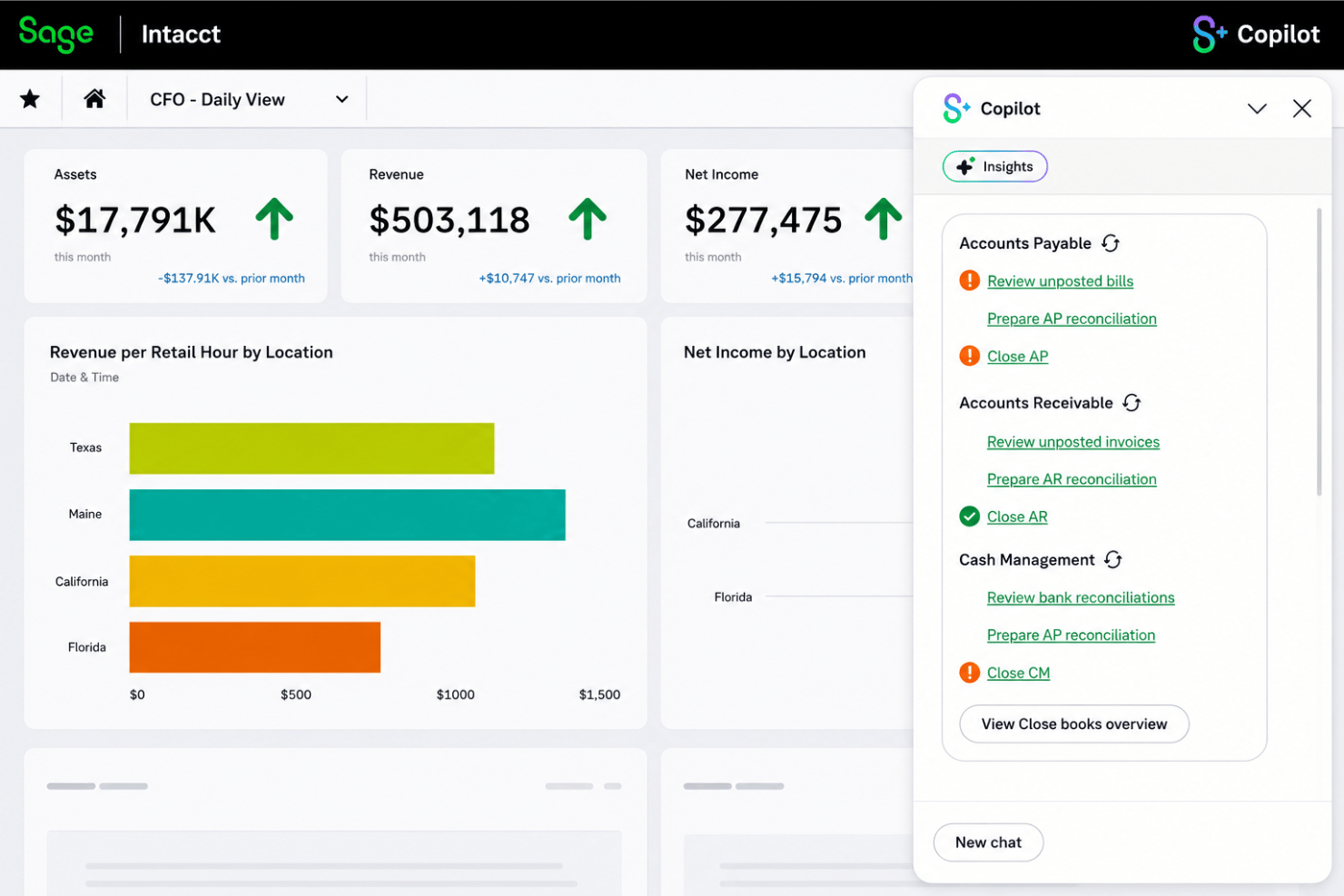The width and height of the screenshot is (1344, 896).
Task: Click California label in Net Income chart
Action: click(714, 524)
